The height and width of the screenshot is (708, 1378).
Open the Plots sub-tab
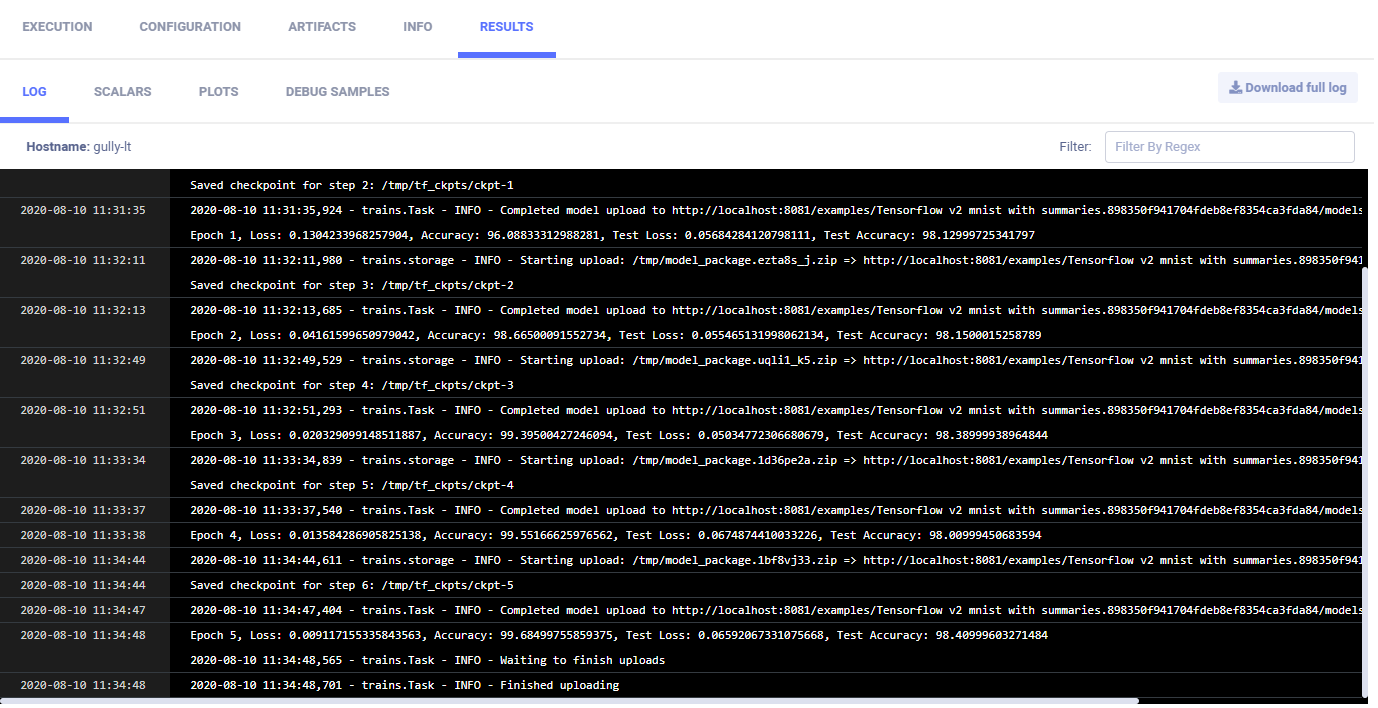(218, 92)
